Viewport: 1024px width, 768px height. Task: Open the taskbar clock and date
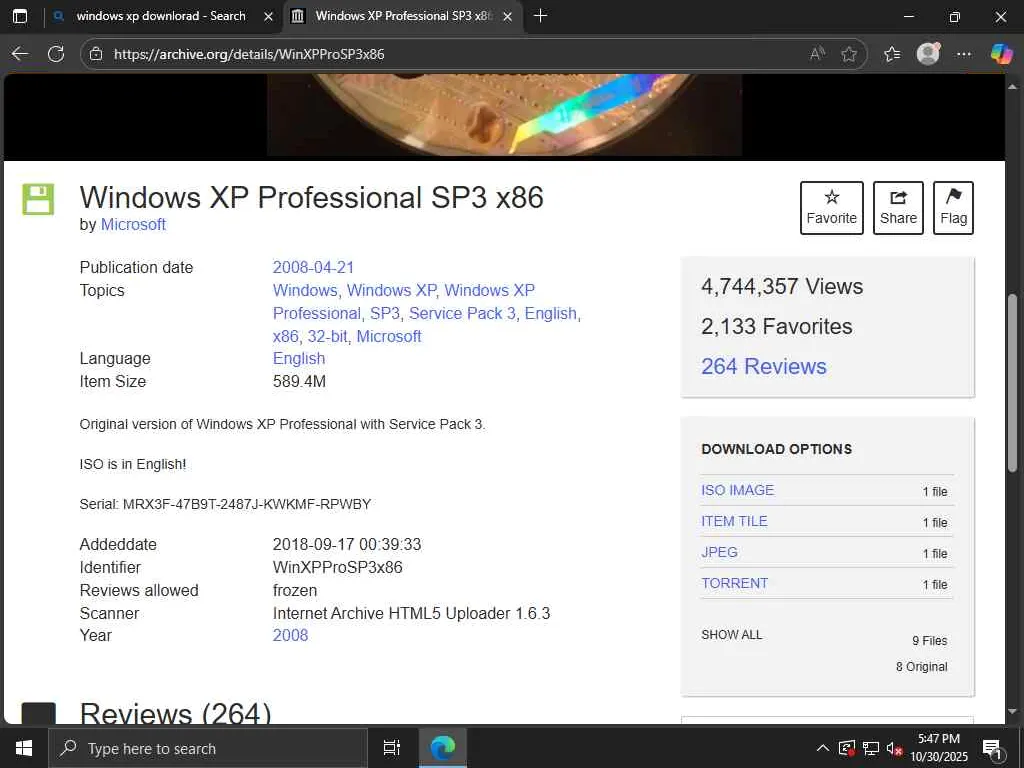939,748
